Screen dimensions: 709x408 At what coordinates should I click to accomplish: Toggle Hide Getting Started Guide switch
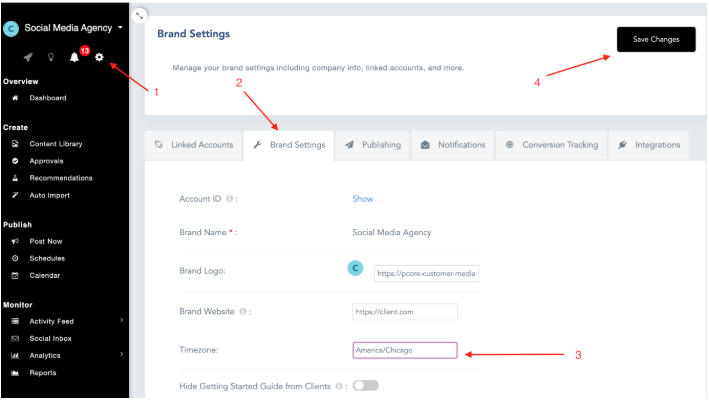365,386
